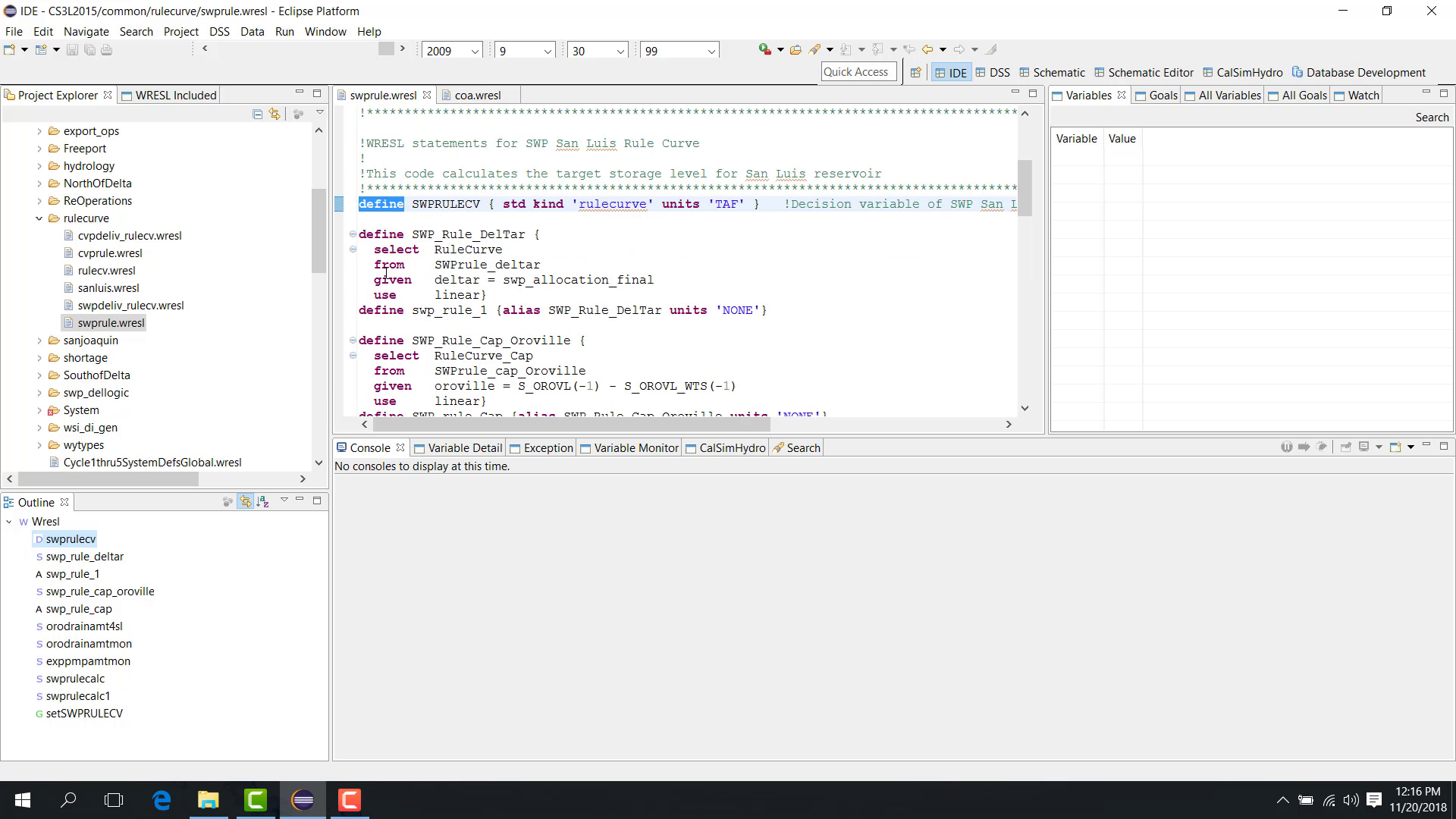Click the Open folder toolbar icon
This screenshot has width=1456, height=819.
tap(795, 49)
